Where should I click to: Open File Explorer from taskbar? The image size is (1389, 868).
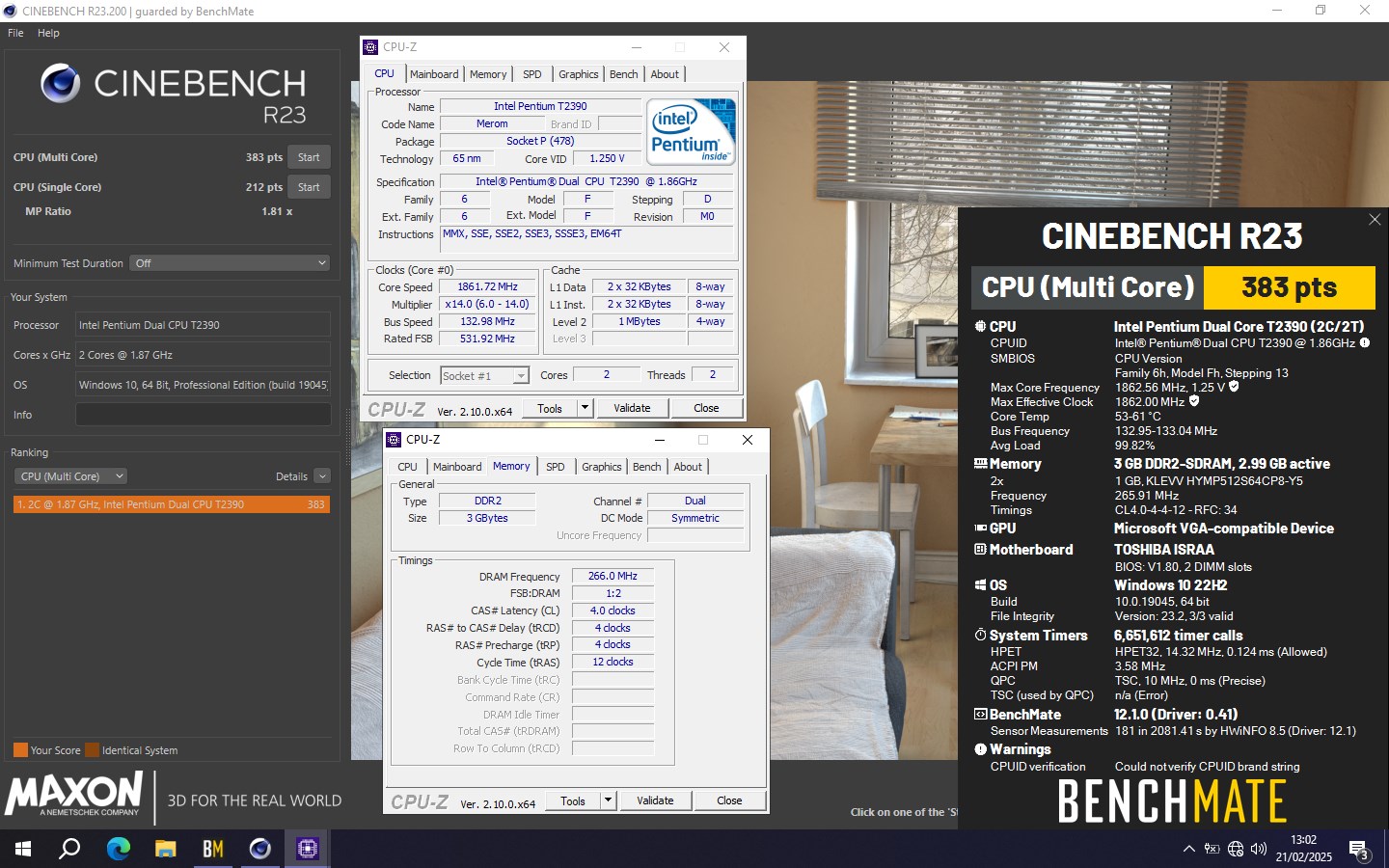click(x=165, y=849)
